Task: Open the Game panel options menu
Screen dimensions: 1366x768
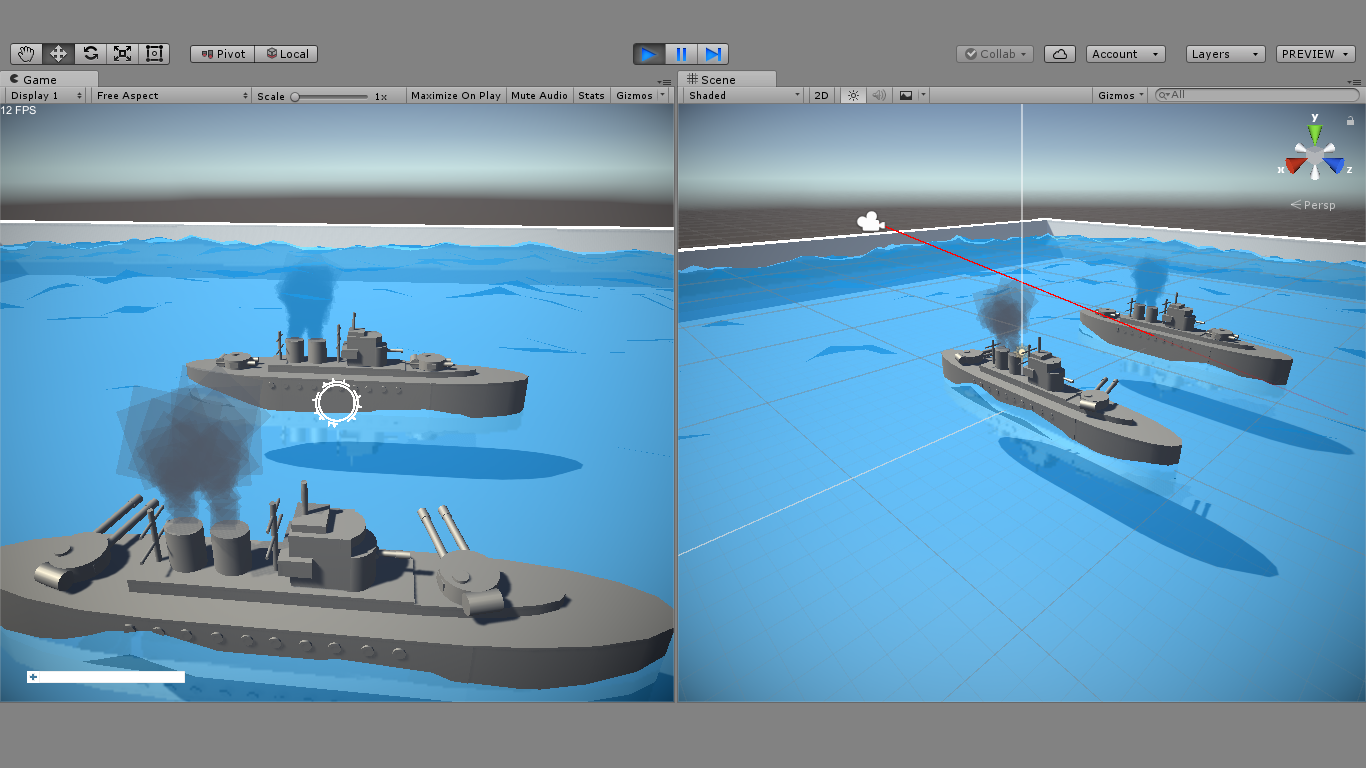Action: click(665, 81)
